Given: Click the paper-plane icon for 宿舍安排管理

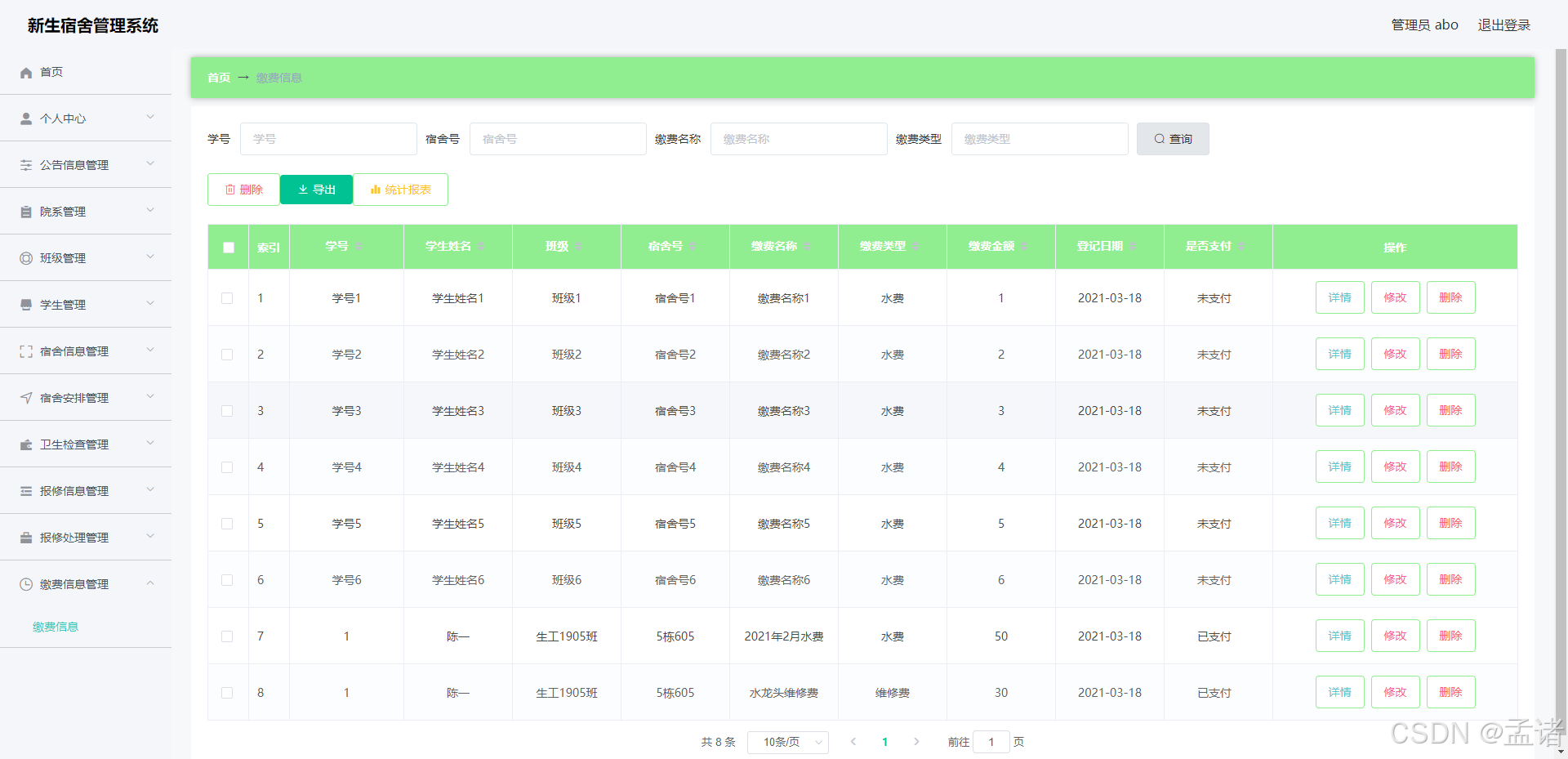Looking at the screenshot, I should (x=26, y=399).
